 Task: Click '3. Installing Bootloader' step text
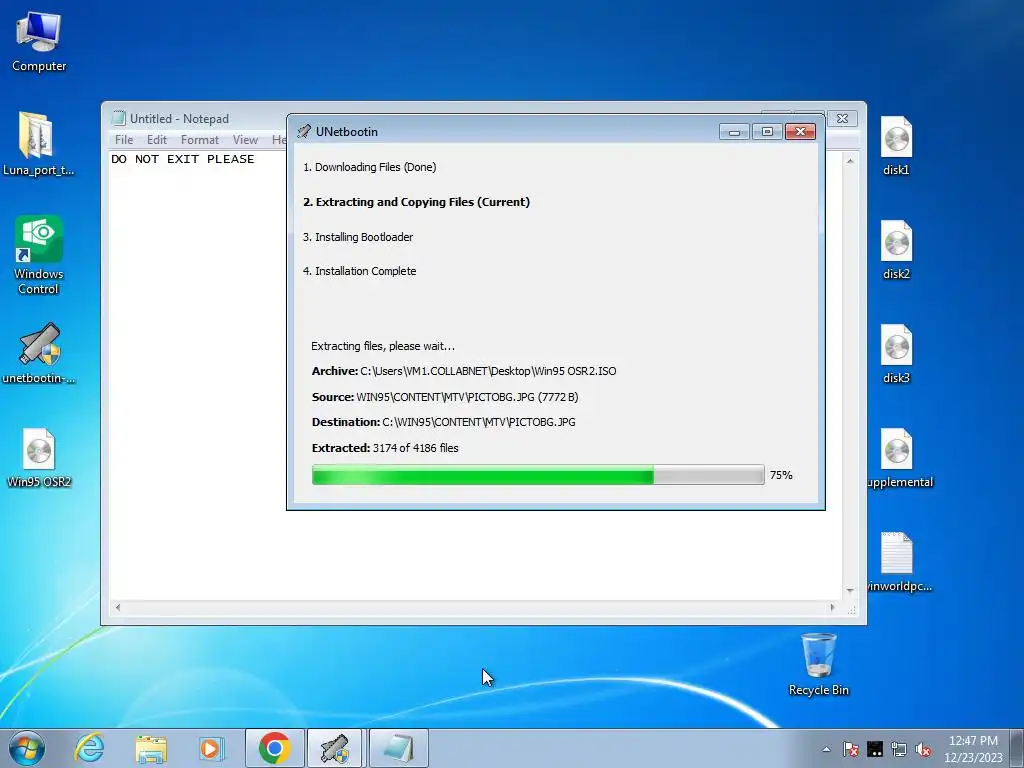click(x=358, y=237)
